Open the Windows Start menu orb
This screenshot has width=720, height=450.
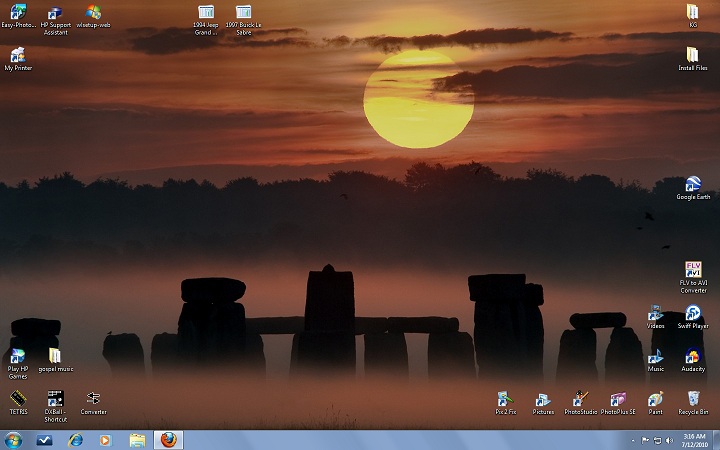coord(13,440)
